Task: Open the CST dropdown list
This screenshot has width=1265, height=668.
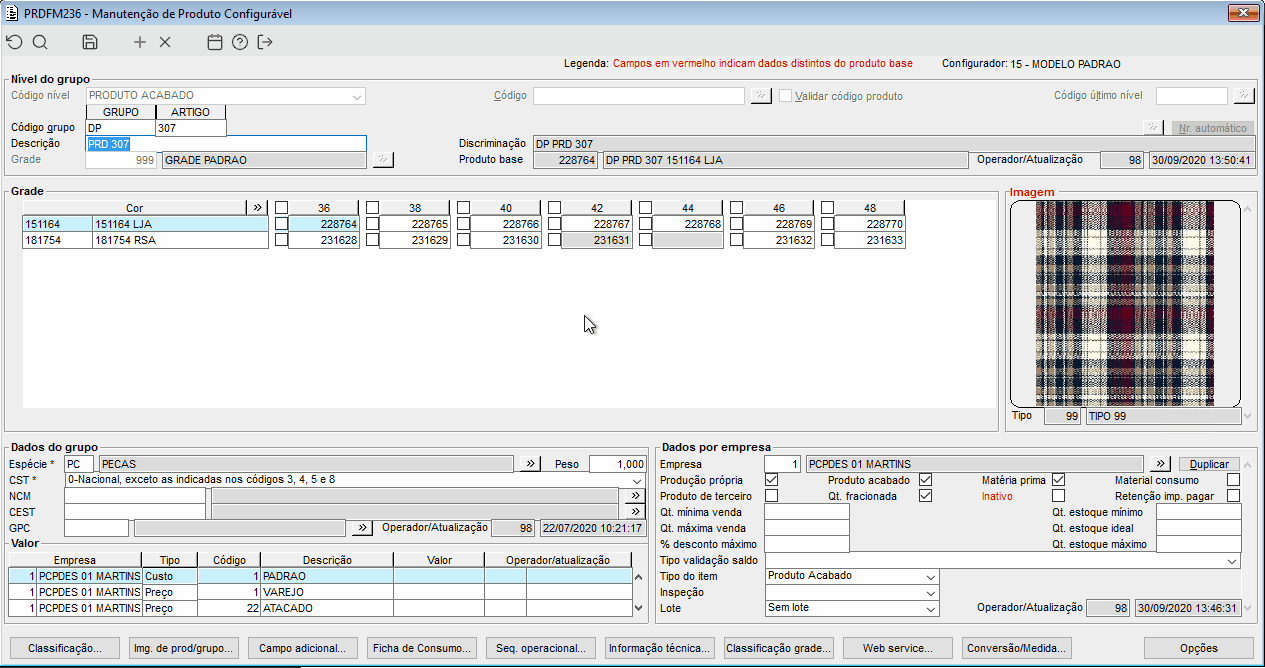Action: 638,480
